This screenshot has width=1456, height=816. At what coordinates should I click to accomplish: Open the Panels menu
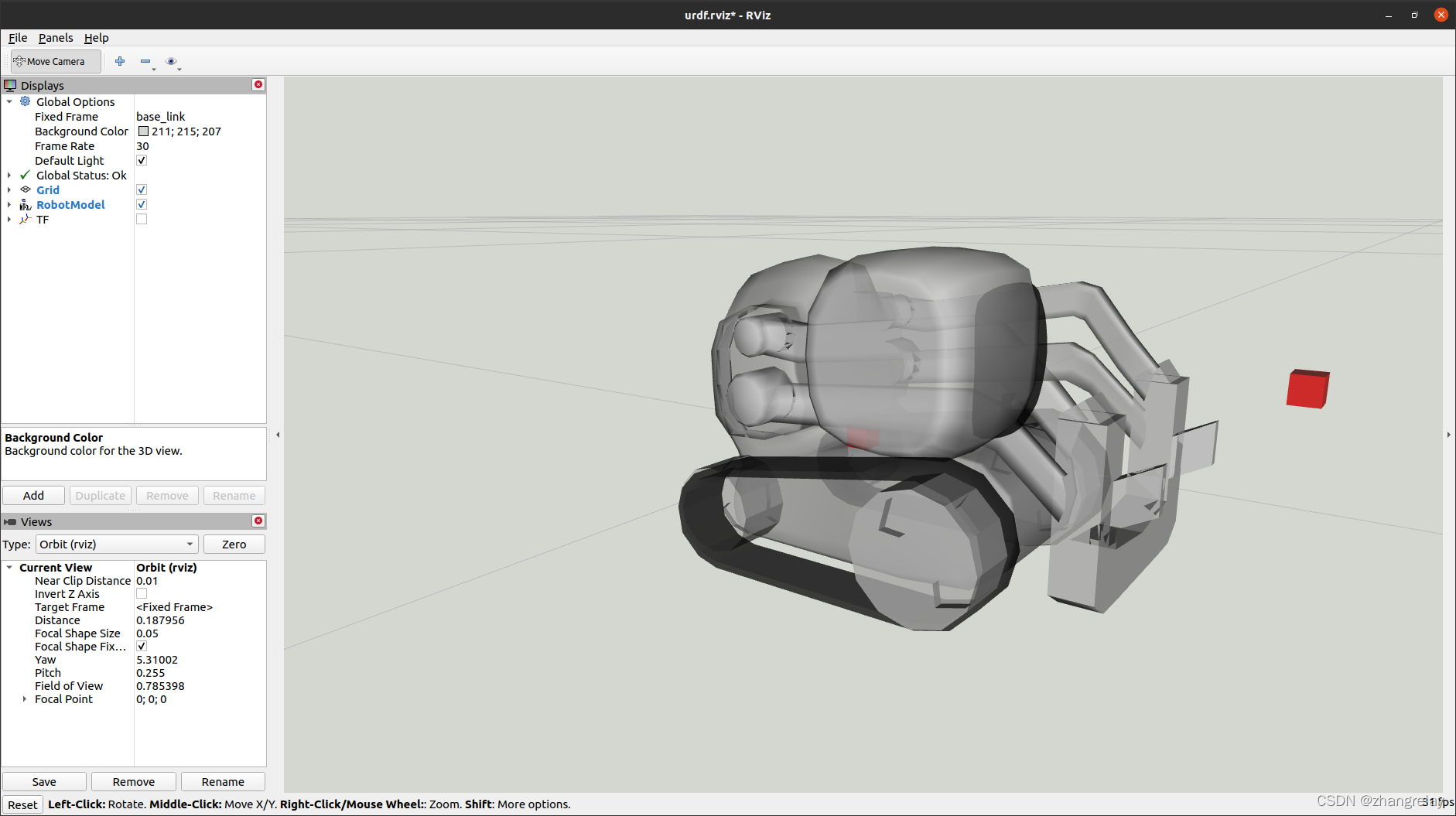[56, 37]
